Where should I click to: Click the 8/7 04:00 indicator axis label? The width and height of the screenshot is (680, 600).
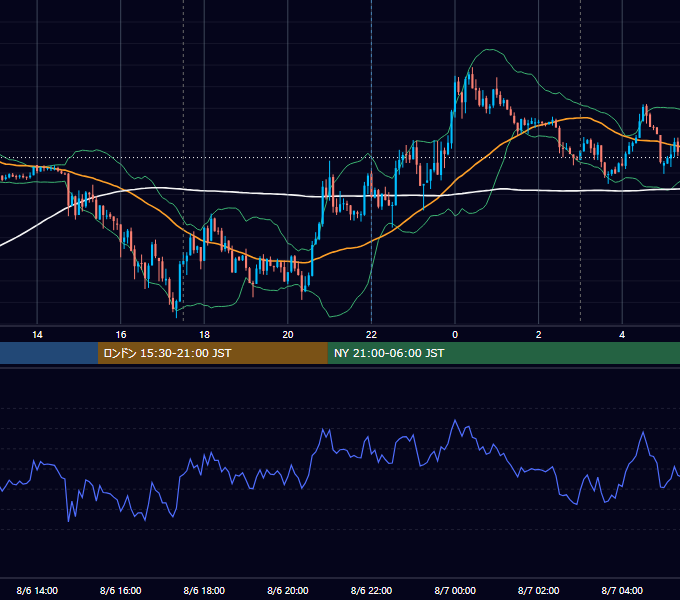pyautogui.click(x=622, y=590)
